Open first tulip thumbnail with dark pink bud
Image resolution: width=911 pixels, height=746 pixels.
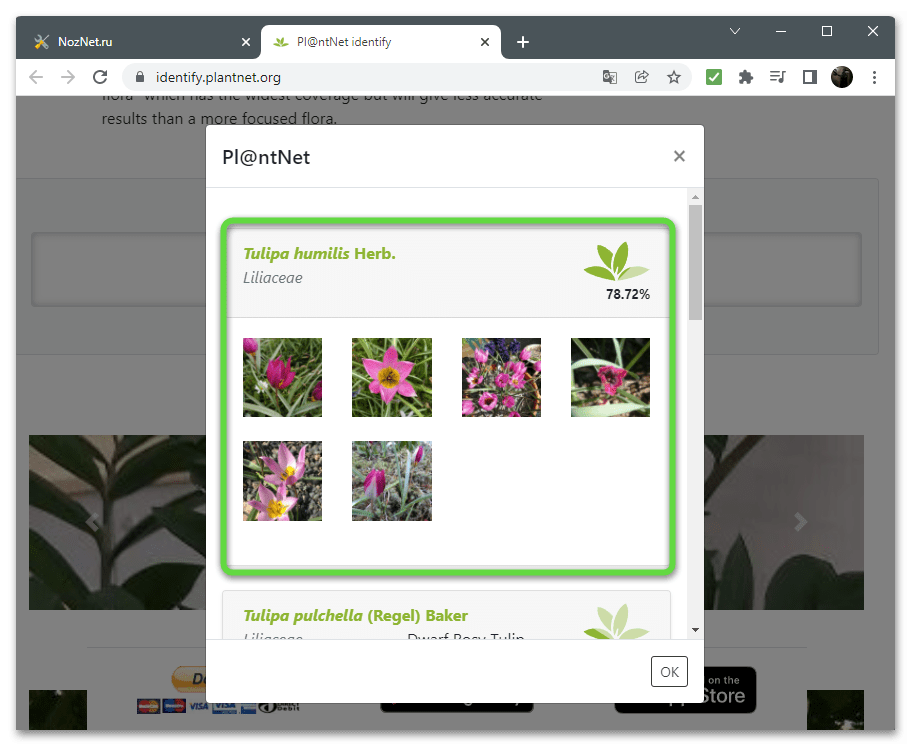[x=282, y=377]
